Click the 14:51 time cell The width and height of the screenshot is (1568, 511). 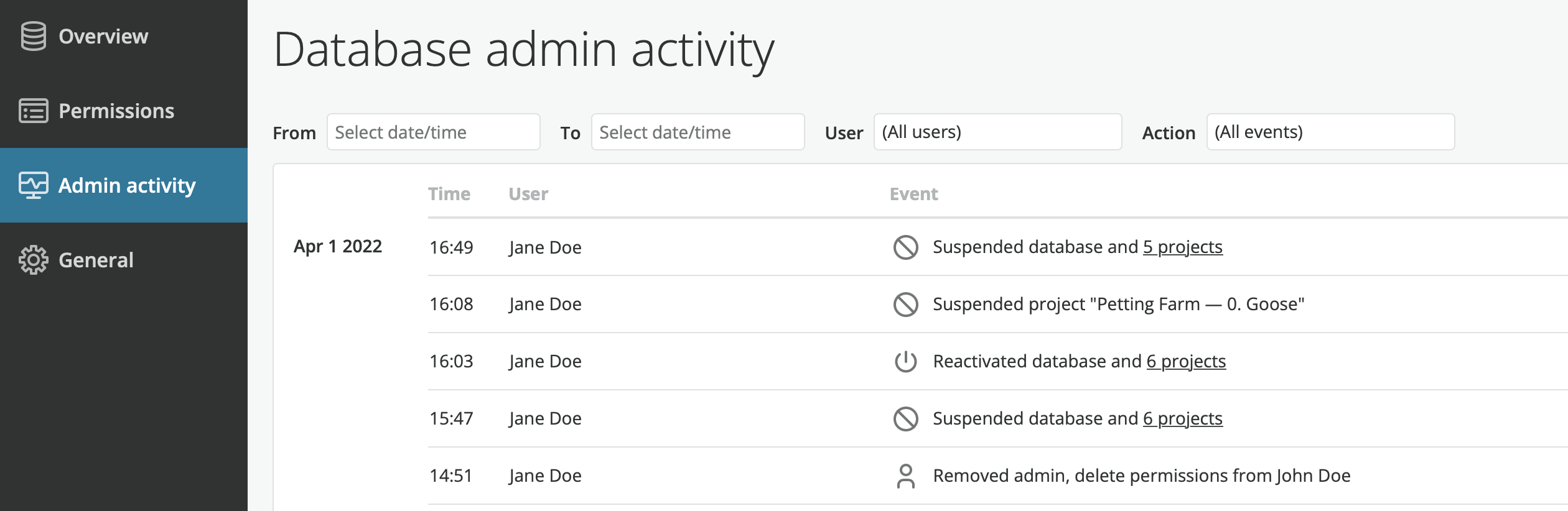[x=451, y=476]
